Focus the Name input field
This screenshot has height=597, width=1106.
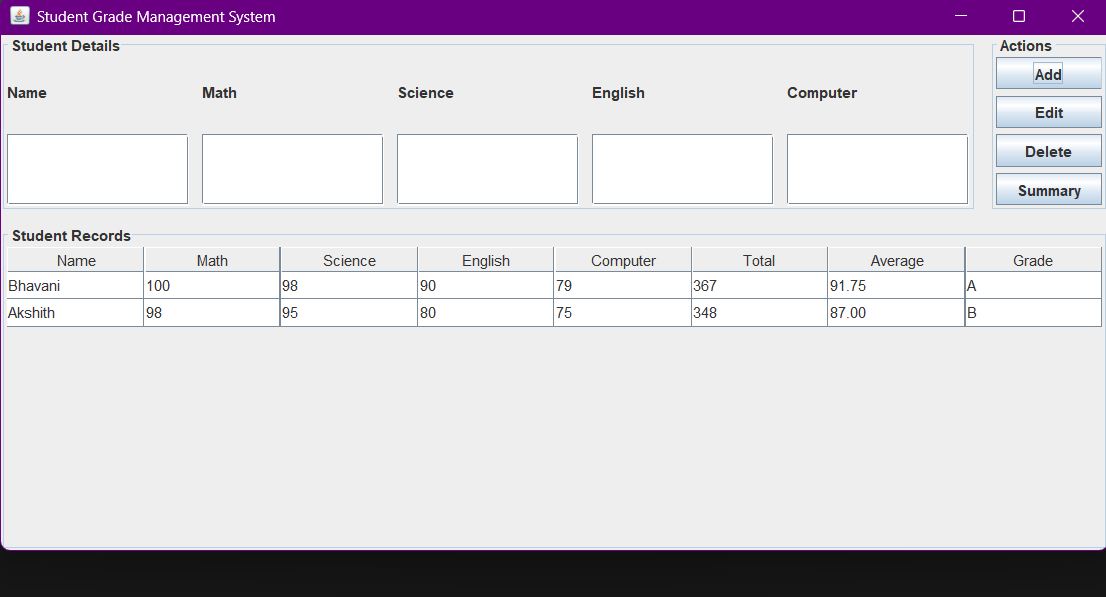(97, 169)
